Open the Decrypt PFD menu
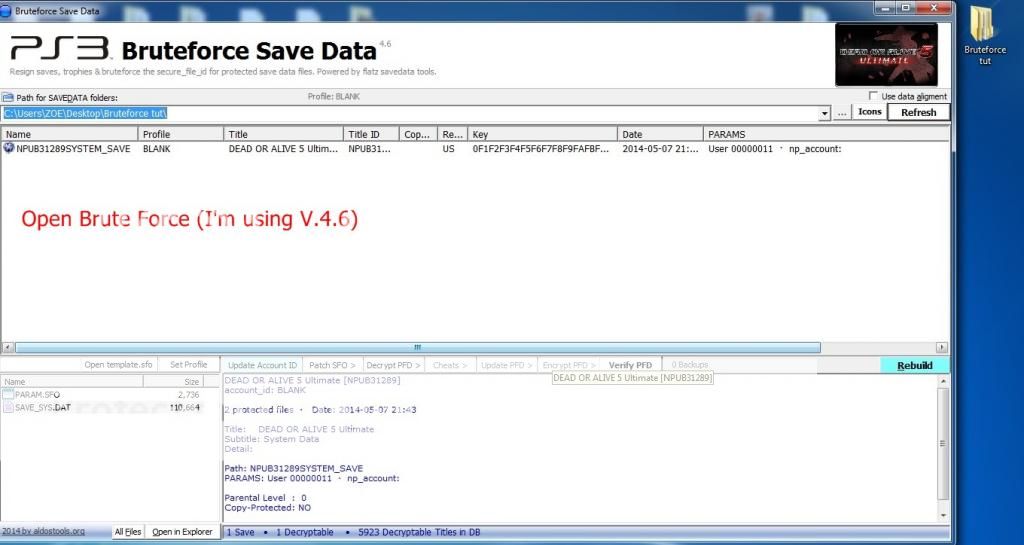 pyautogui.click(x=394, y=365)
